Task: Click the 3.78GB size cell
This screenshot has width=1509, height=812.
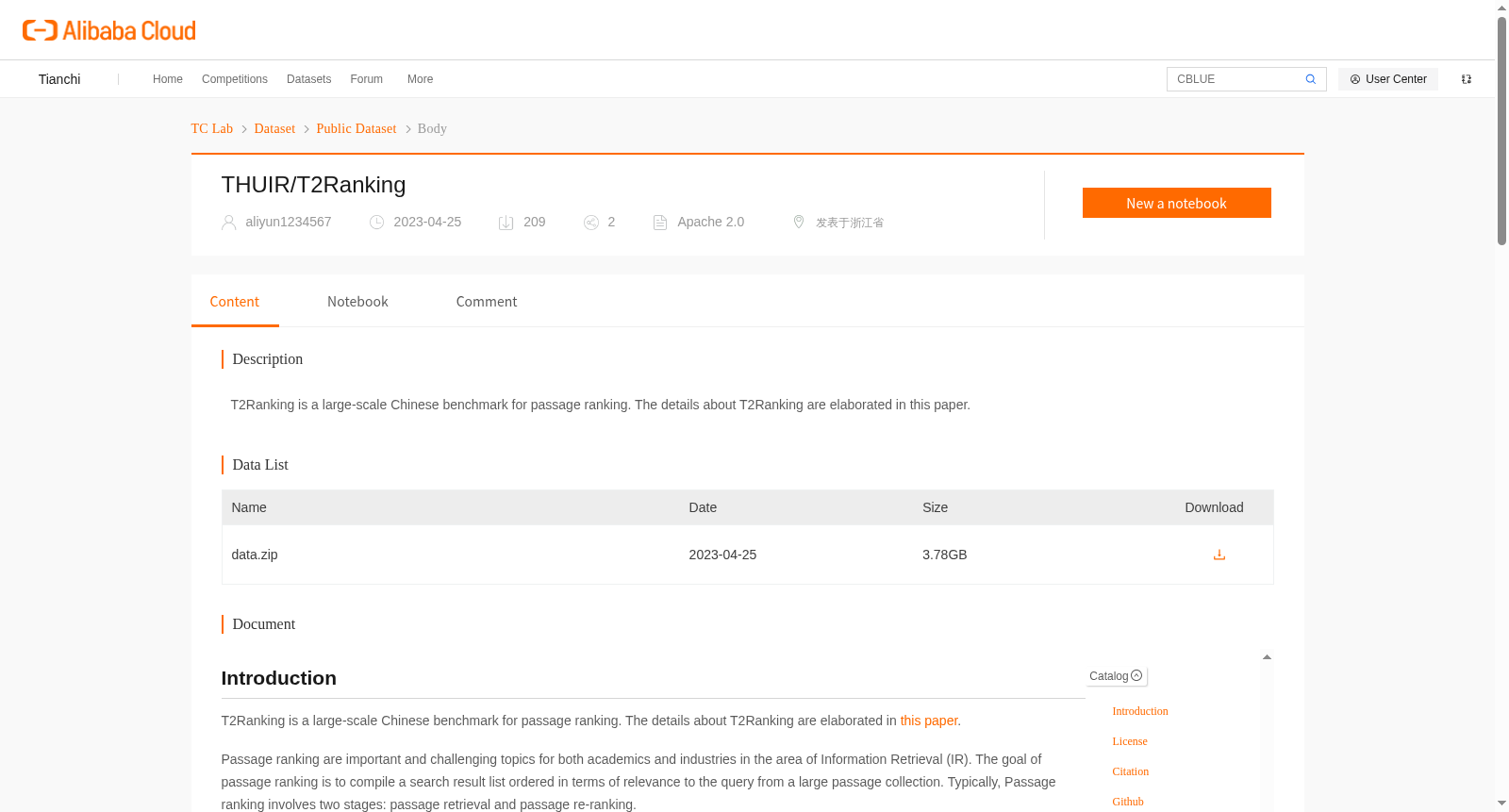Action: pos(945,555)
